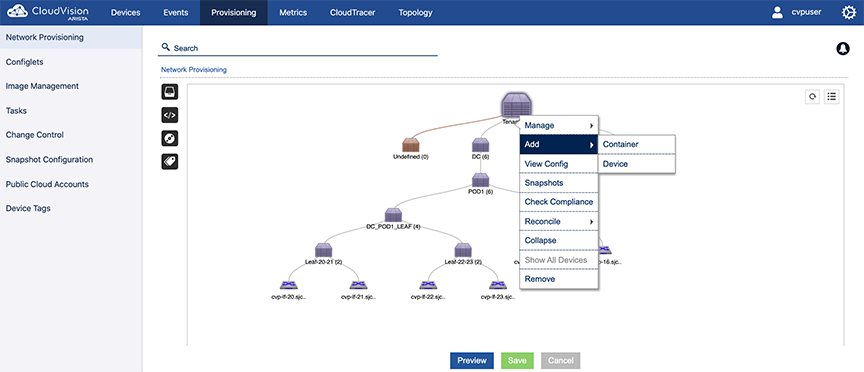The height and width of the screenshot is (372, 864).
Task: Click the Preview button
Action: 472,360
